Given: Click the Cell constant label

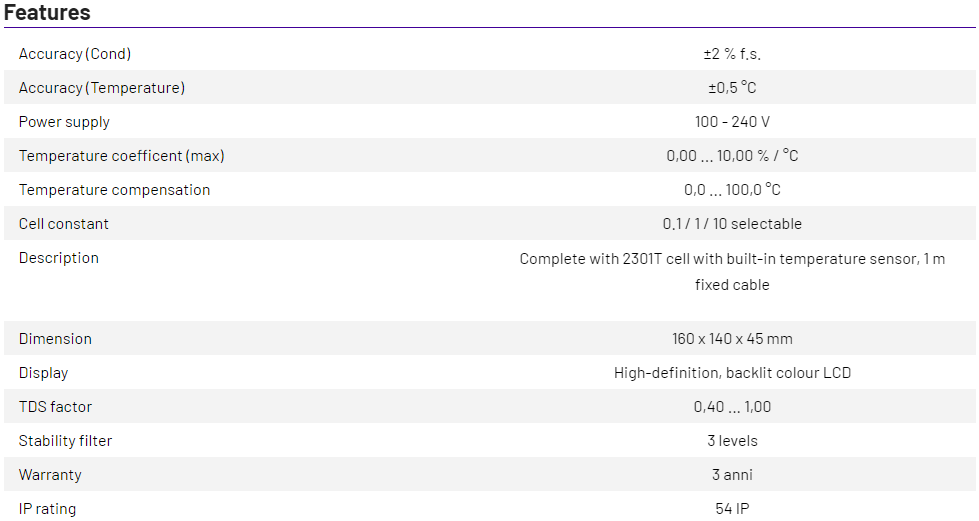Looking at the screenshot, I should (x=64, y=224).
